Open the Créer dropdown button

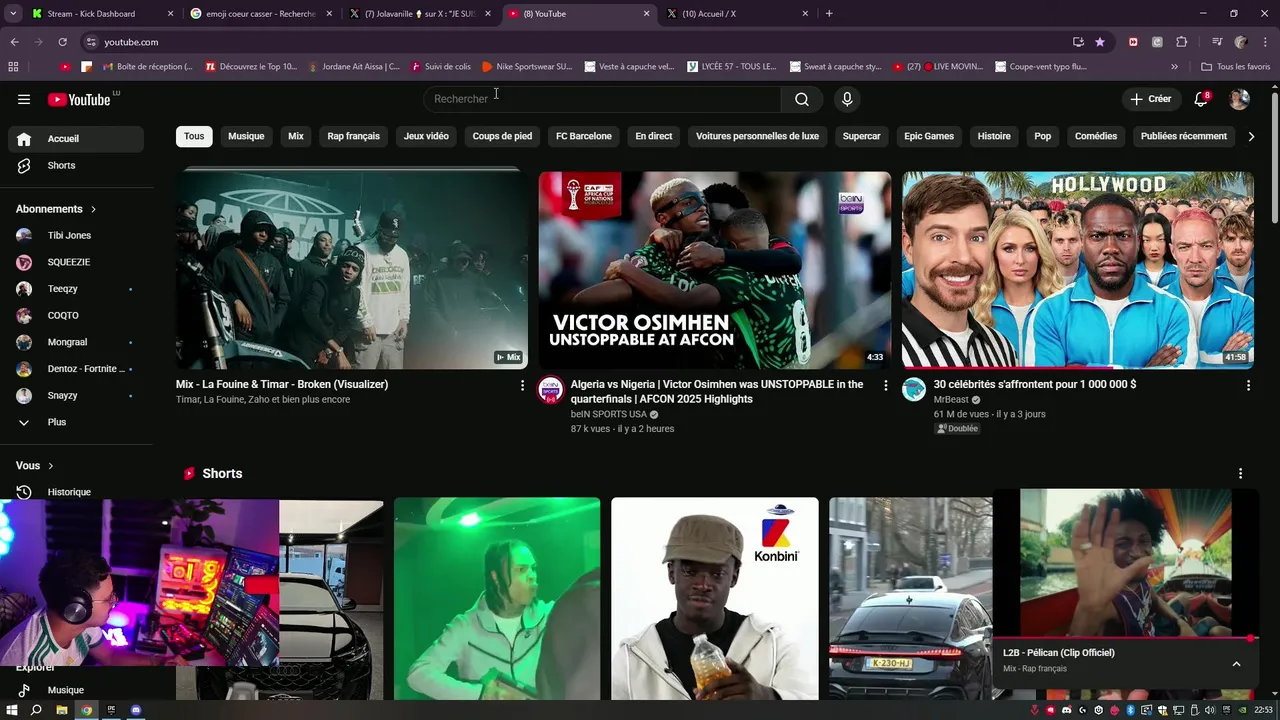[1151, 99]
